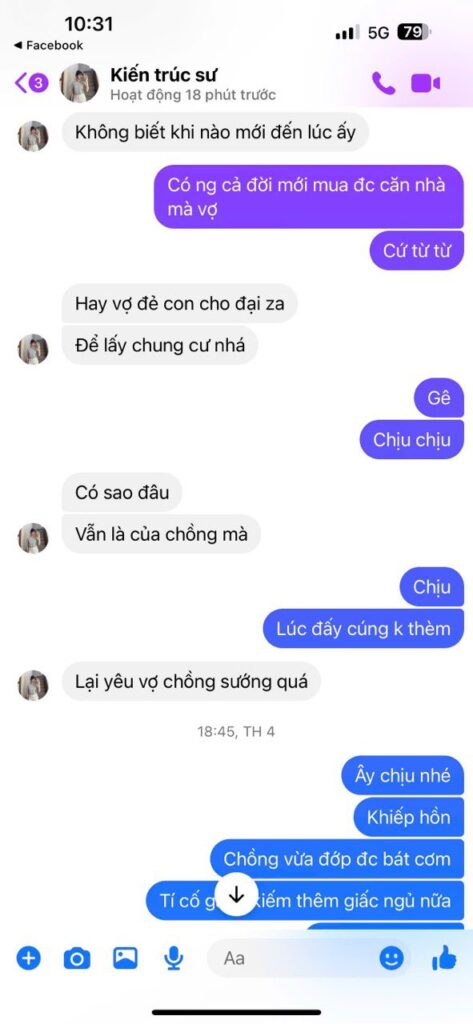The image size is (473, 1024).
Task: Tap the message "Cứ từ từ"
Action: tap(417, 251)
